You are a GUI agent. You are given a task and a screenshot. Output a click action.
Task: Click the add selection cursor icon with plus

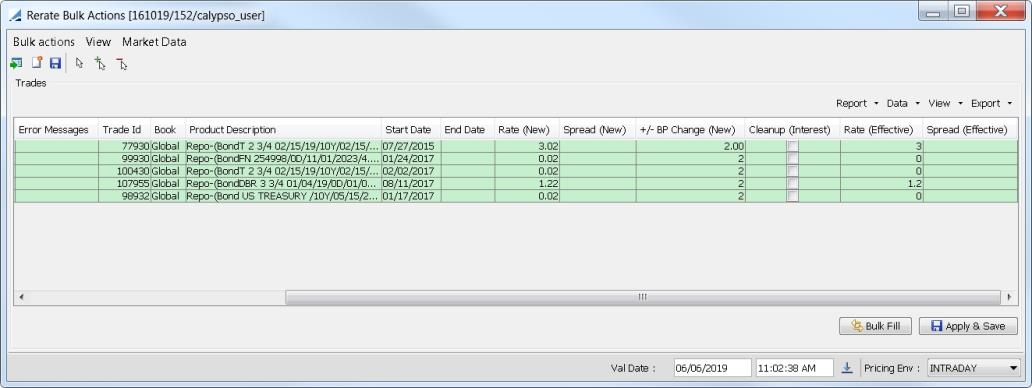pos(100,64)
